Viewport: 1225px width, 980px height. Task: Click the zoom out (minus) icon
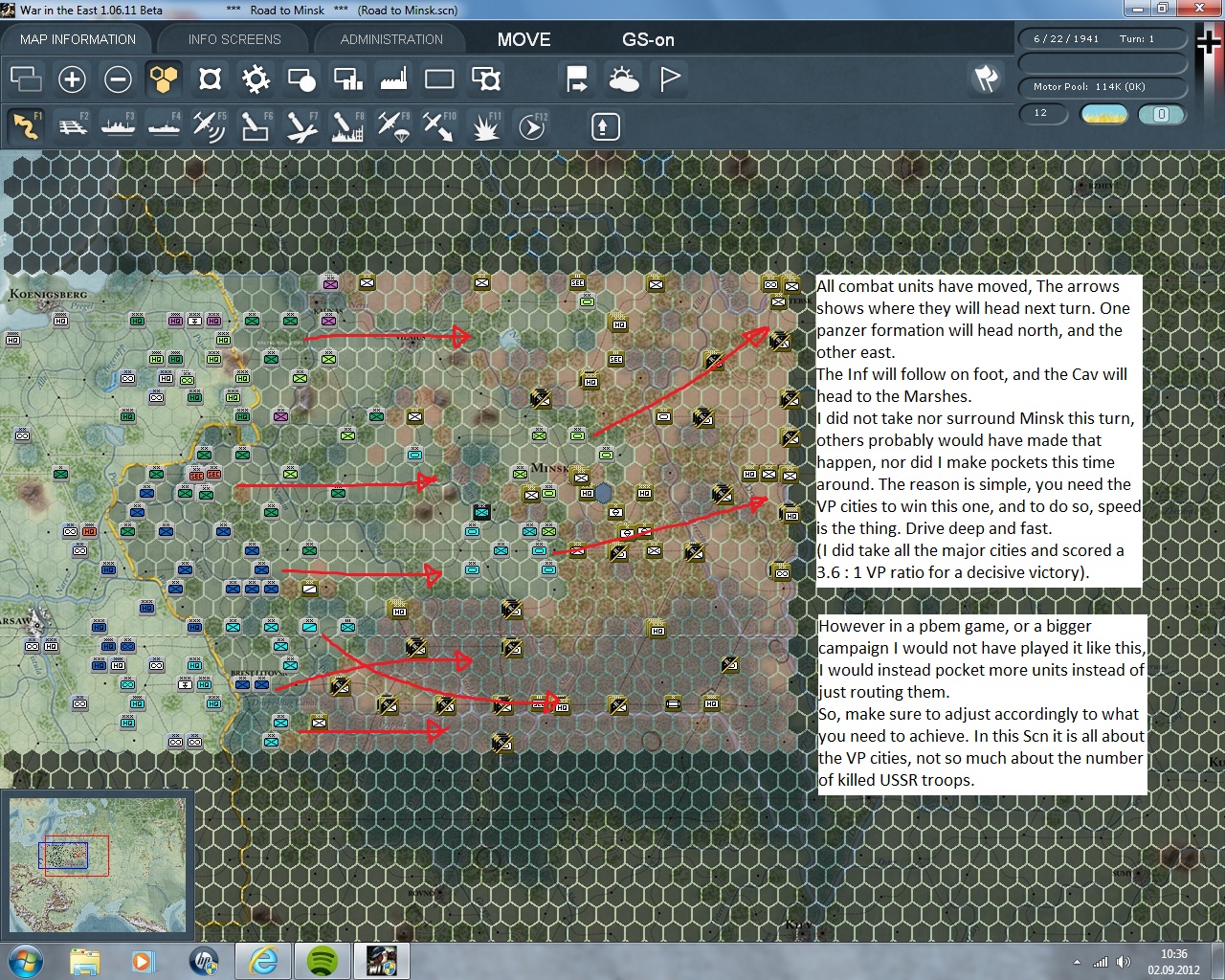(x=118, y=79)
